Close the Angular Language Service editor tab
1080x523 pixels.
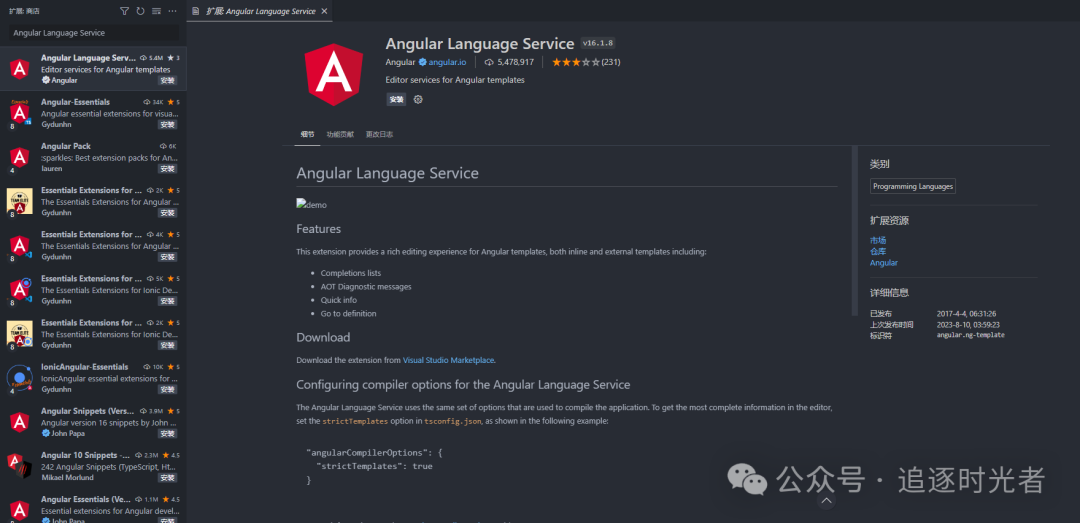tap(324, 11)
